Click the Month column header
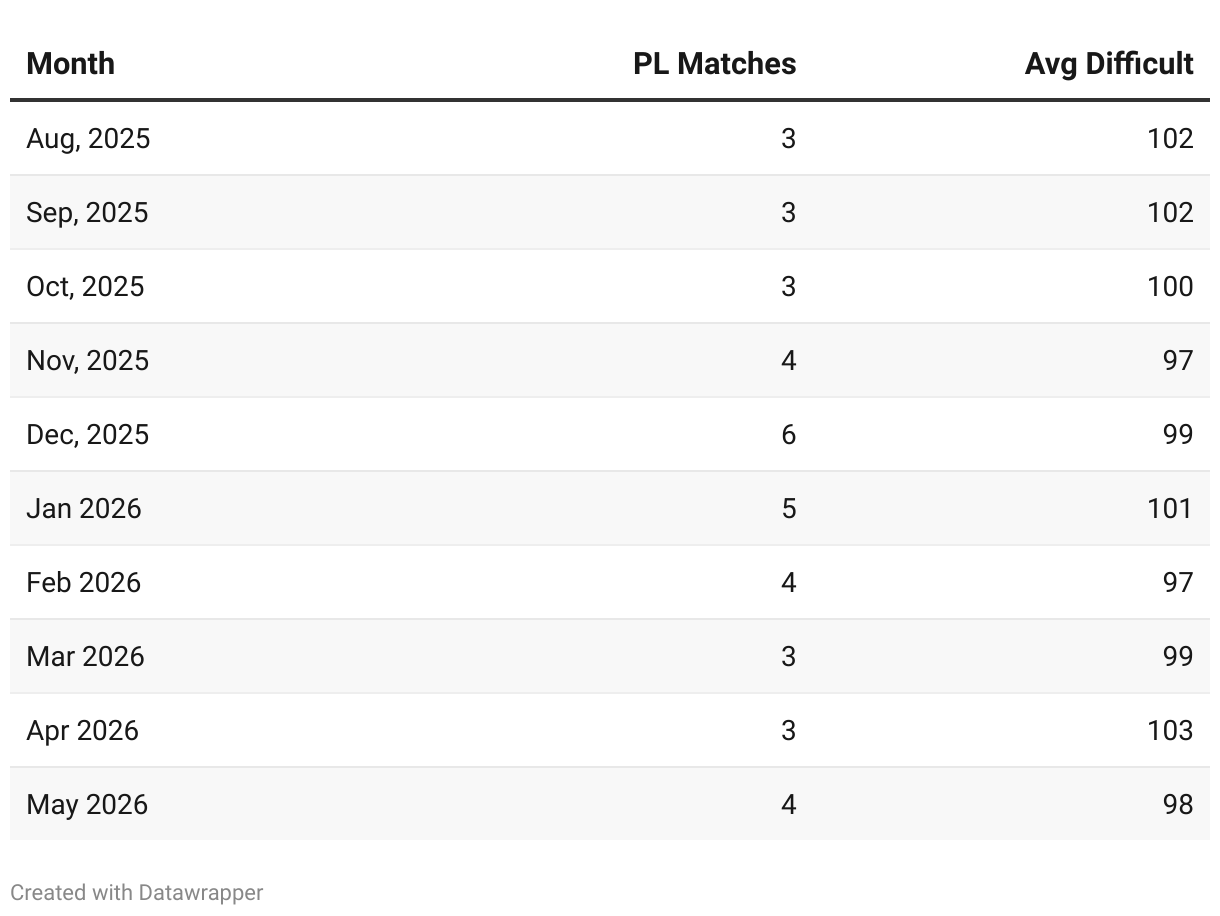 click(70, 64)
